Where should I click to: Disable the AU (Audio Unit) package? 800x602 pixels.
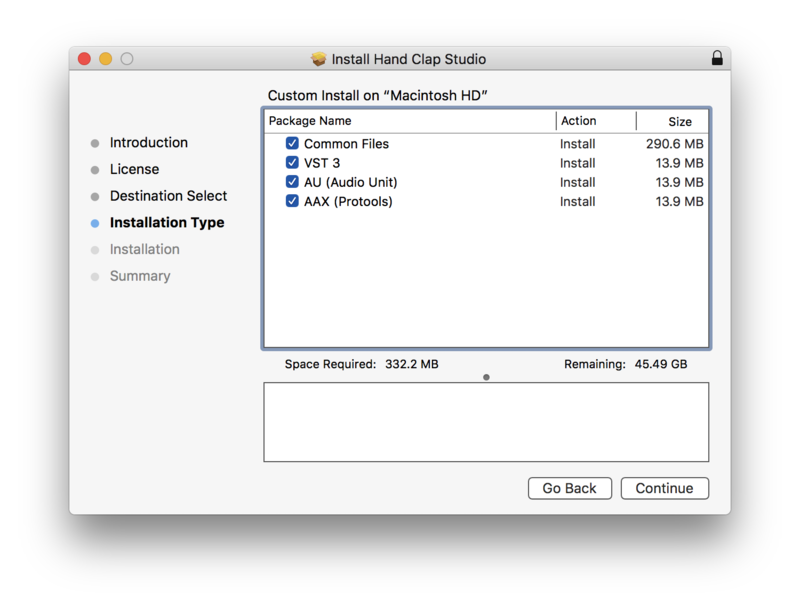(292, 182)
